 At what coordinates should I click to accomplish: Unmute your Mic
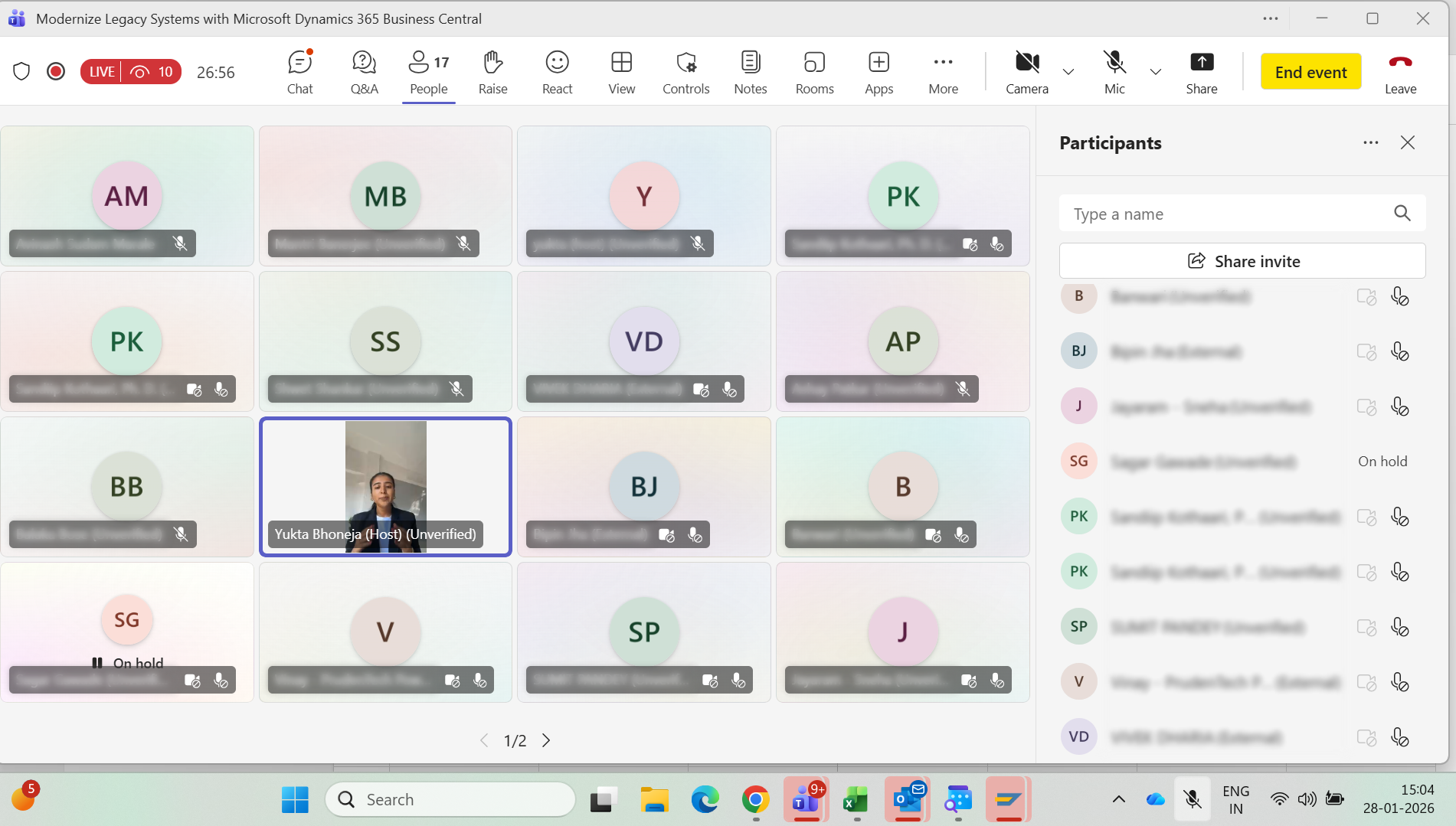click(1114, 71)
